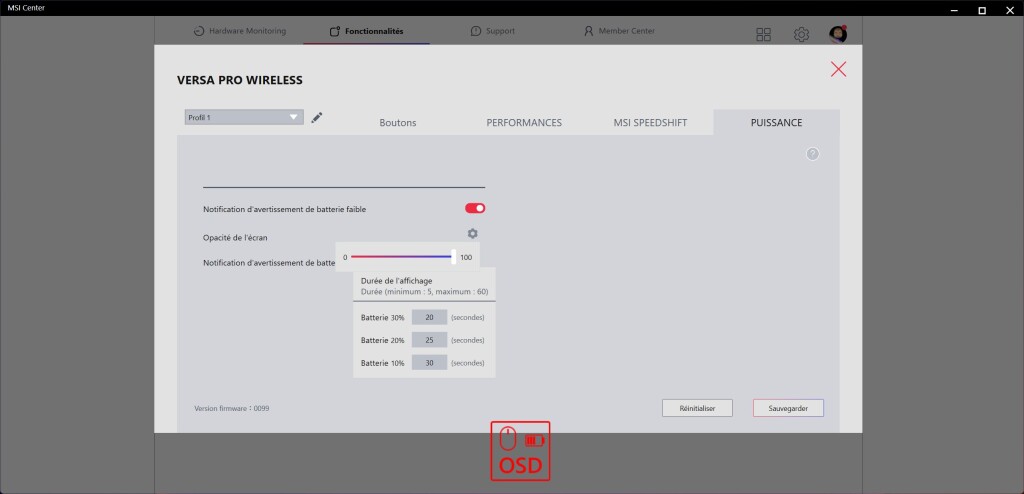Open the PERFORMANCES tab
Image resolution: width=1024 pixels, height=494 pixels.
coord(524,123)
